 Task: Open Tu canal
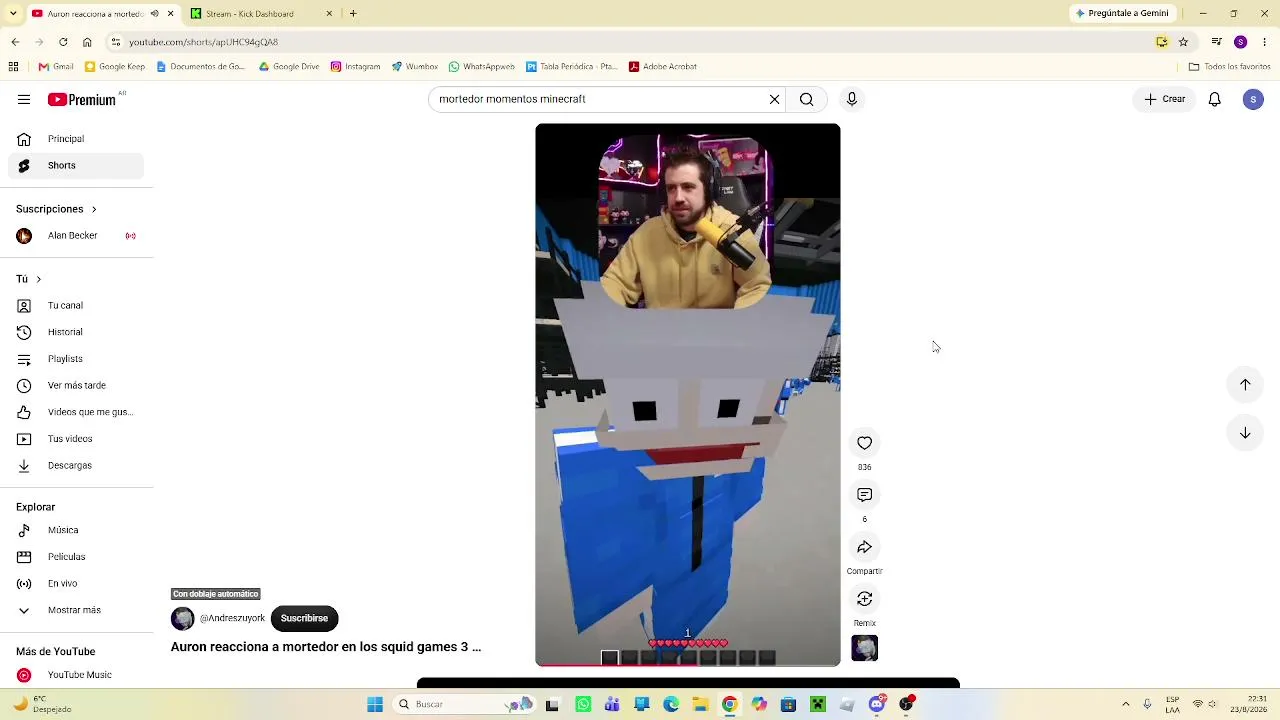point(76,305)
